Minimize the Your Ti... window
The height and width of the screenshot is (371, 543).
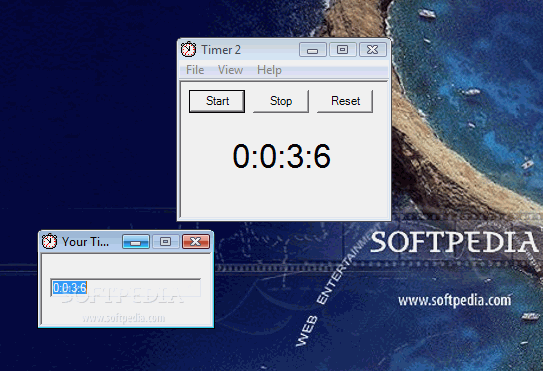tap(136, 241)
